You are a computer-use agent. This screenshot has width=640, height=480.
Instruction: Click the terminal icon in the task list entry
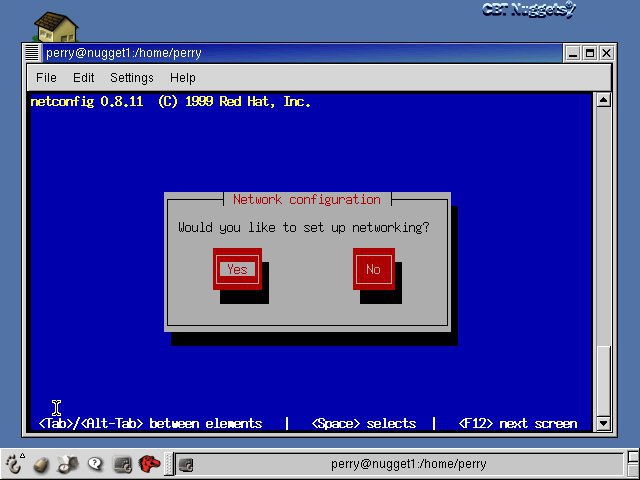coord(186,464)
